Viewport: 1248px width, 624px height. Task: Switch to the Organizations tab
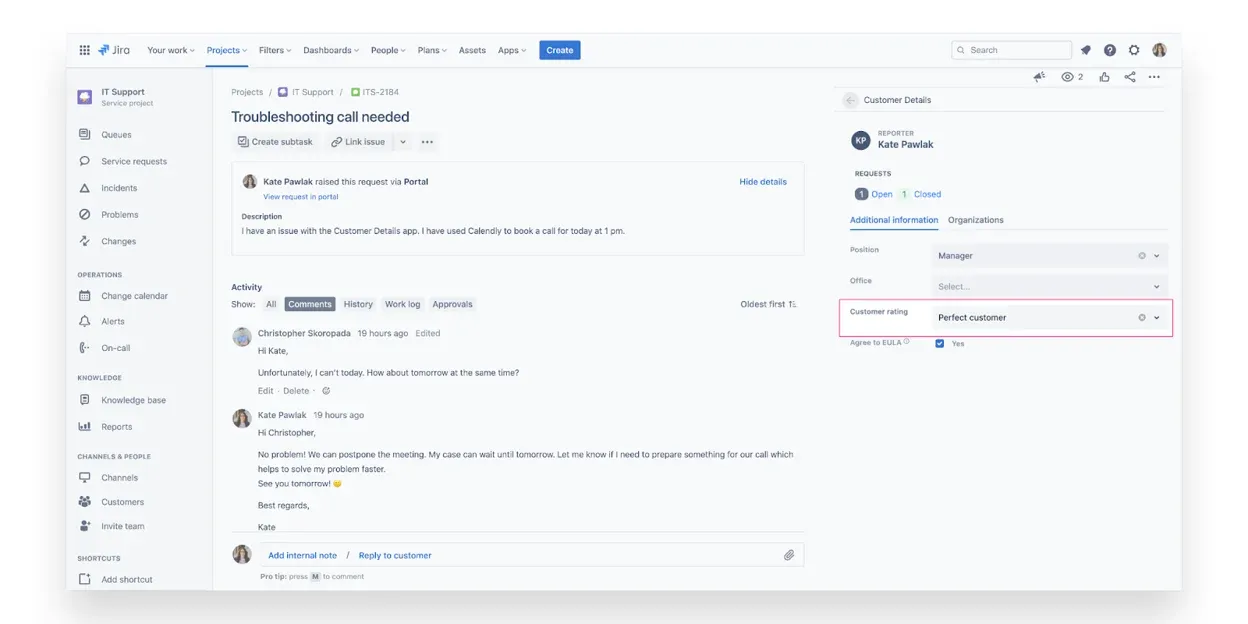coord(975,219)
